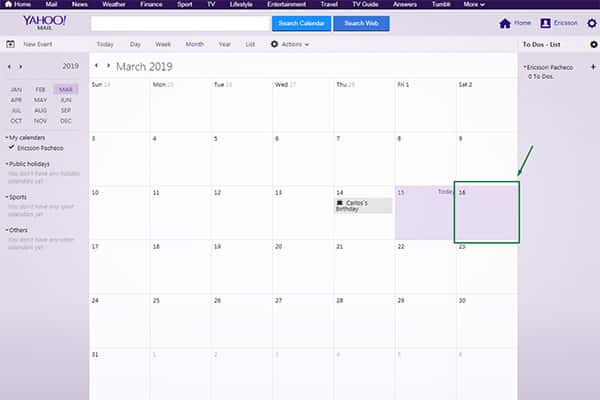Select APR in mini calendar
Viewport: 600px width, 400px height.
(16, 100)
